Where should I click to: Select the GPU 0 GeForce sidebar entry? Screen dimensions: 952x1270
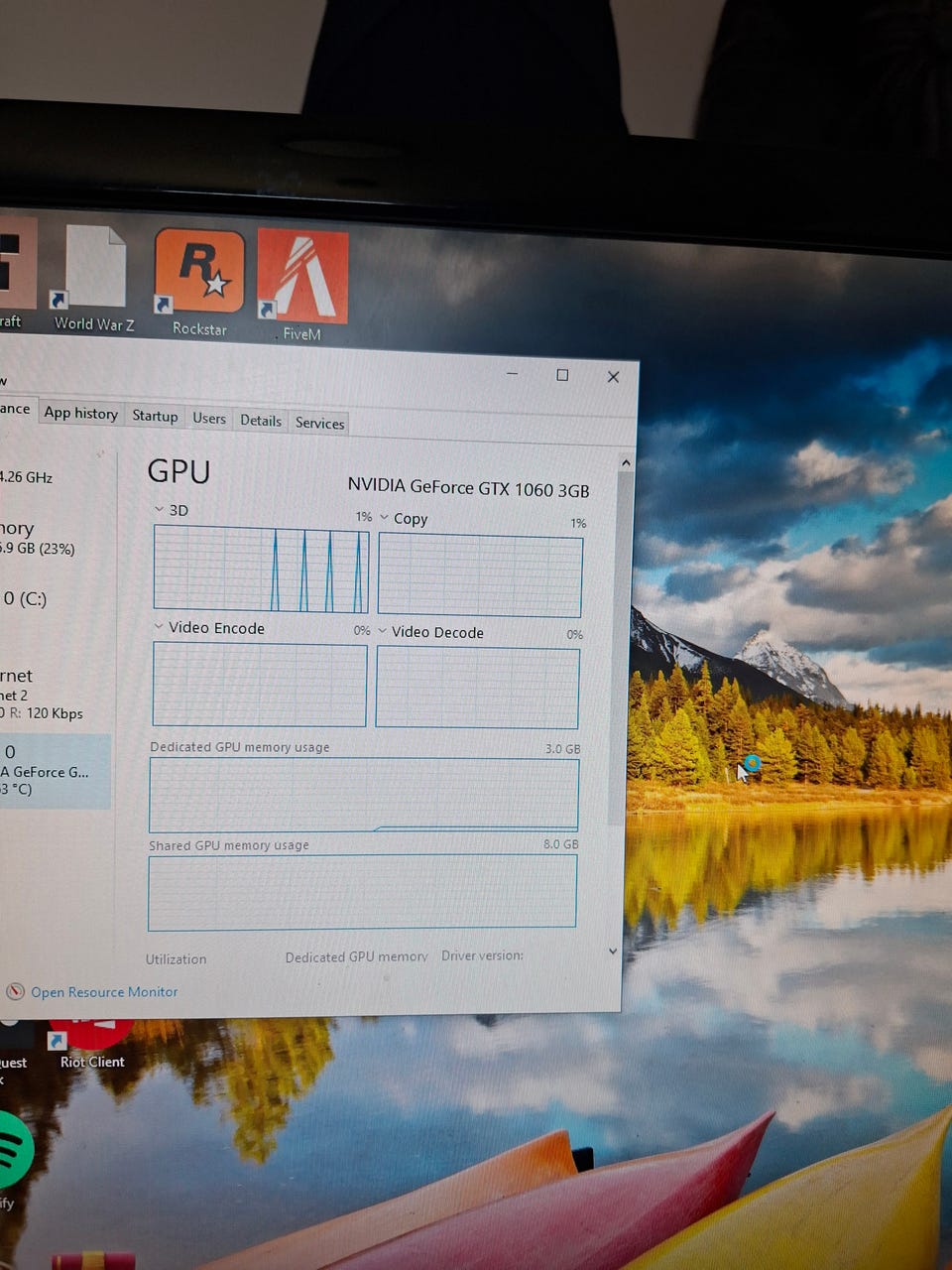pos(55,771)
